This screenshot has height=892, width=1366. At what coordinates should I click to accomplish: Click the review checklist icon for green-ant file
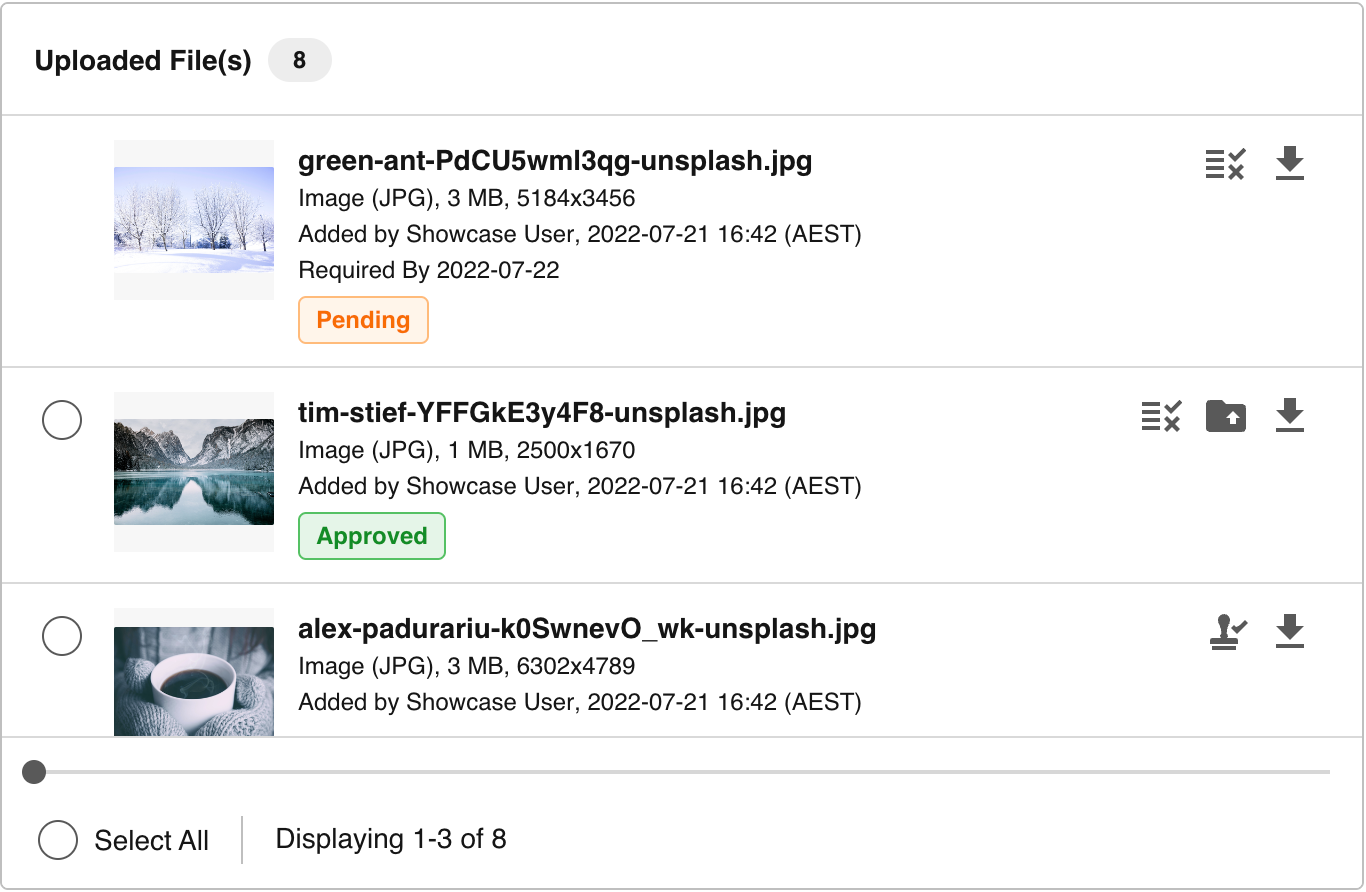coord(1225,163)
